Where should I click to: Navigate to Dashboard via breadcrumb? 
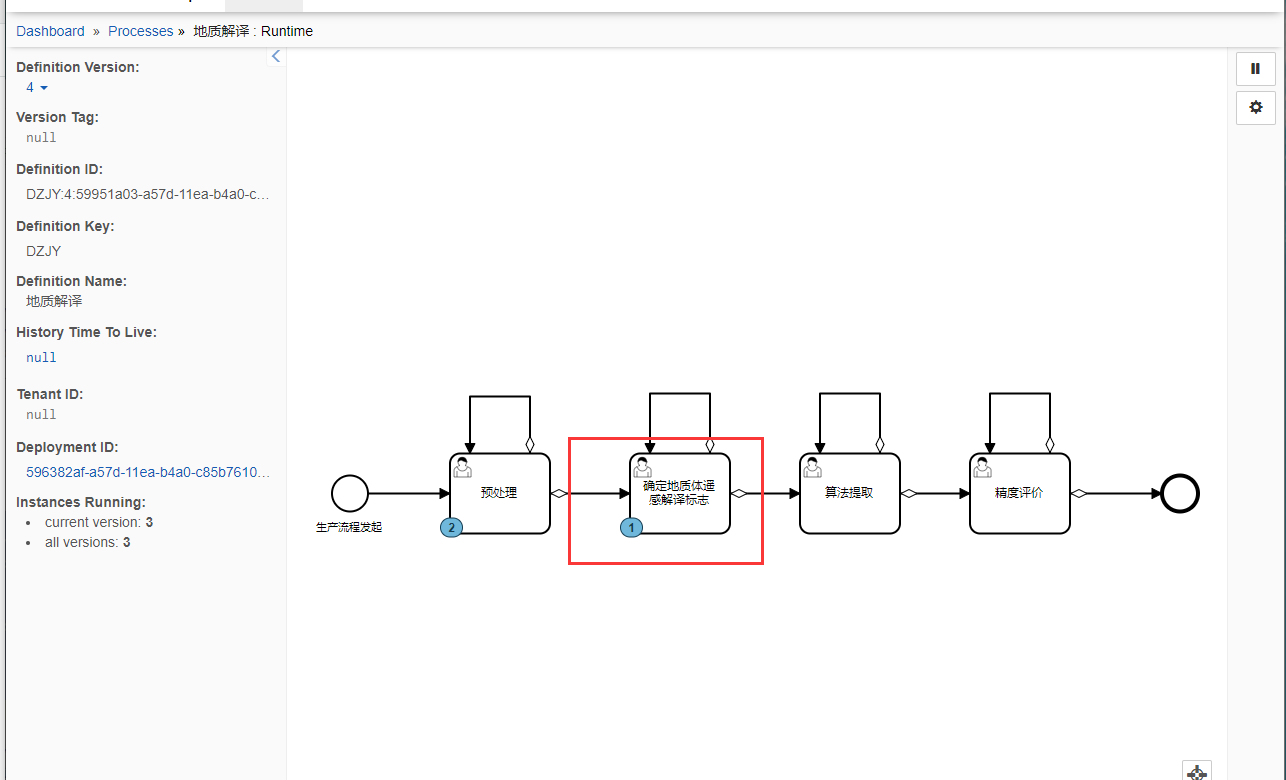(50, 31)
